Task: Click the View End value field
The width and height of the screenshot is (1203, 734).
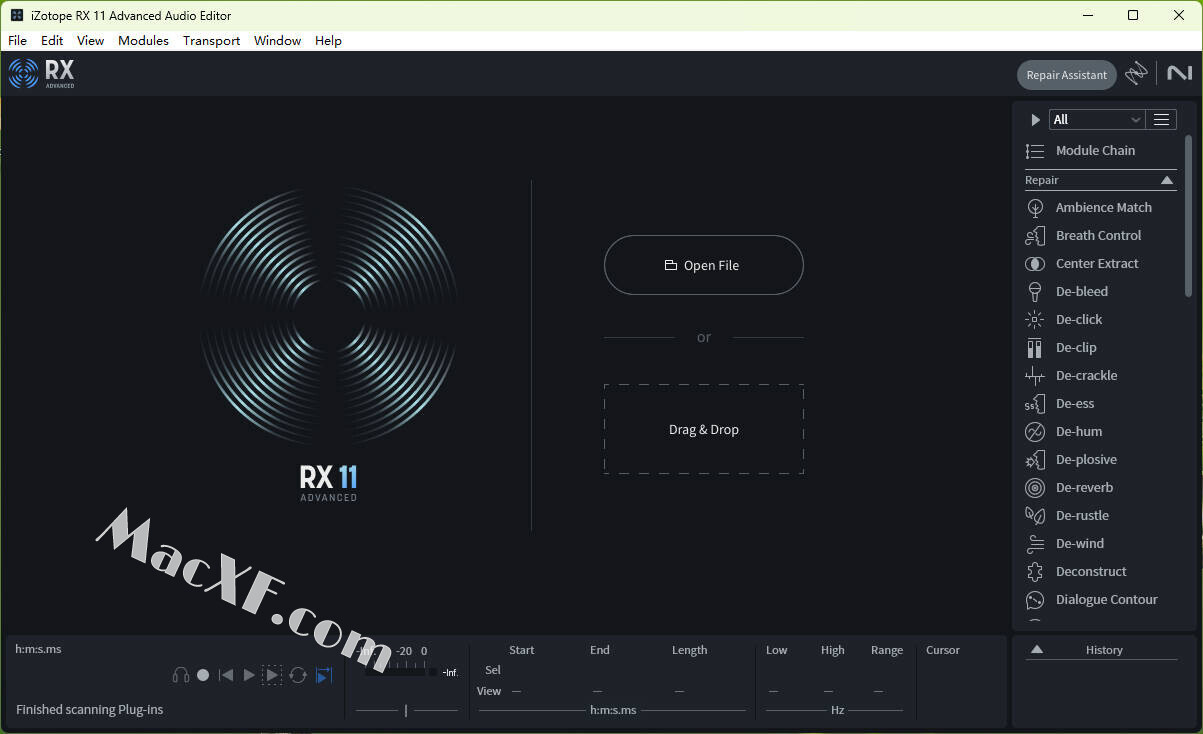Action: coord(597,691)
